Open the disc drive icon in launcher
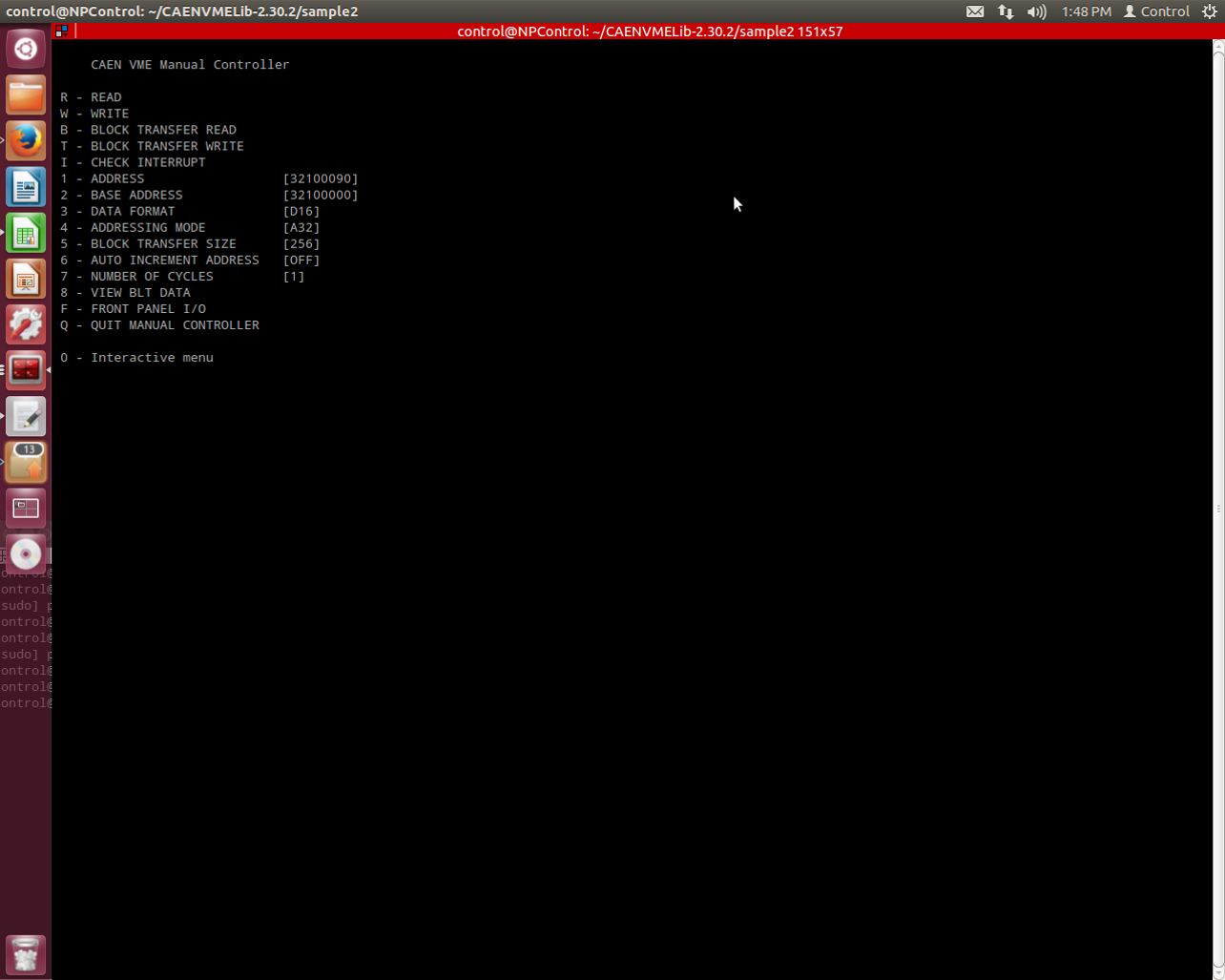Viewport: 1225px width, 980px height. (x=26, y=553)
